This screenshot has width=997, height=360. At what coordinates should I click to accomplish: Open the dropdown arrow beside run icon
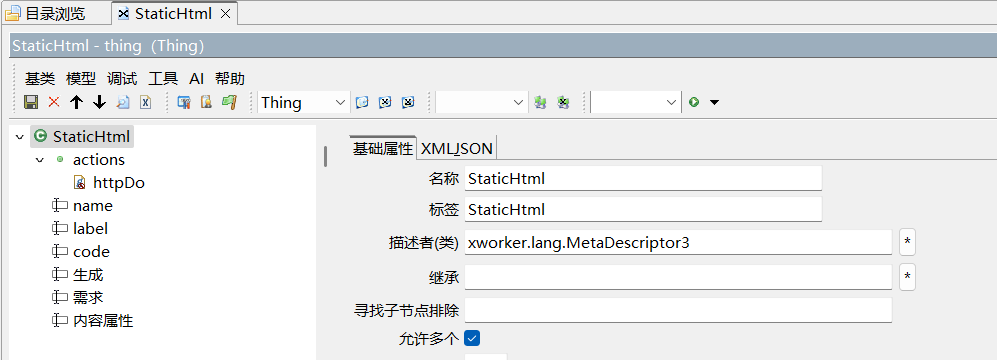tap(714, 102)
